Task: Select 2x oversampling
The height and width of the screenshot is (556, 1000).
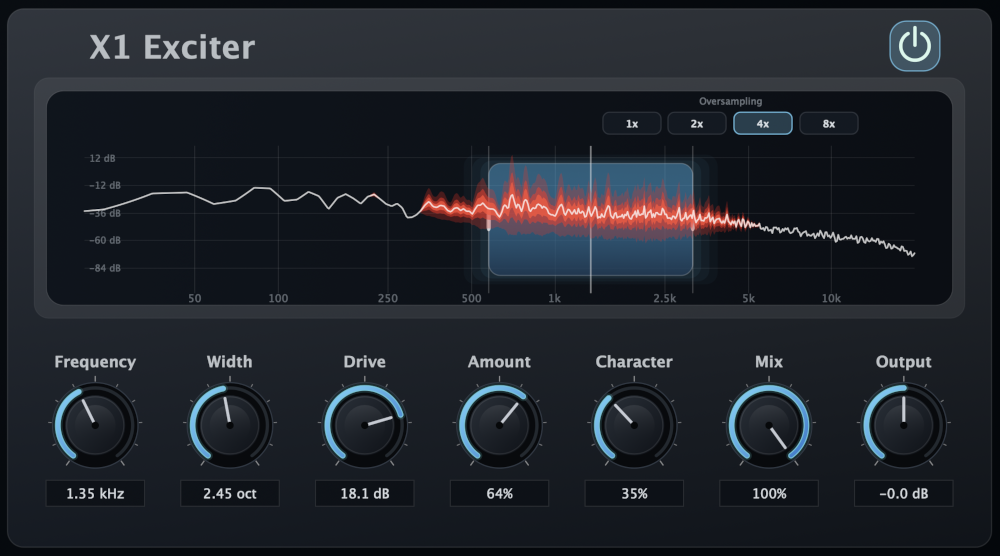Action: point(697,124)
